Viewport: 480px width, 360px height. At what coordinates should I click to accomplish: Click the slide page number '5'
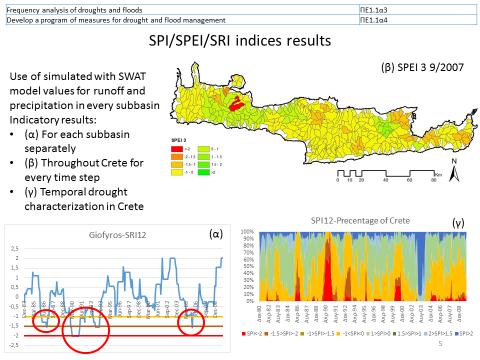tap(440, 344)
